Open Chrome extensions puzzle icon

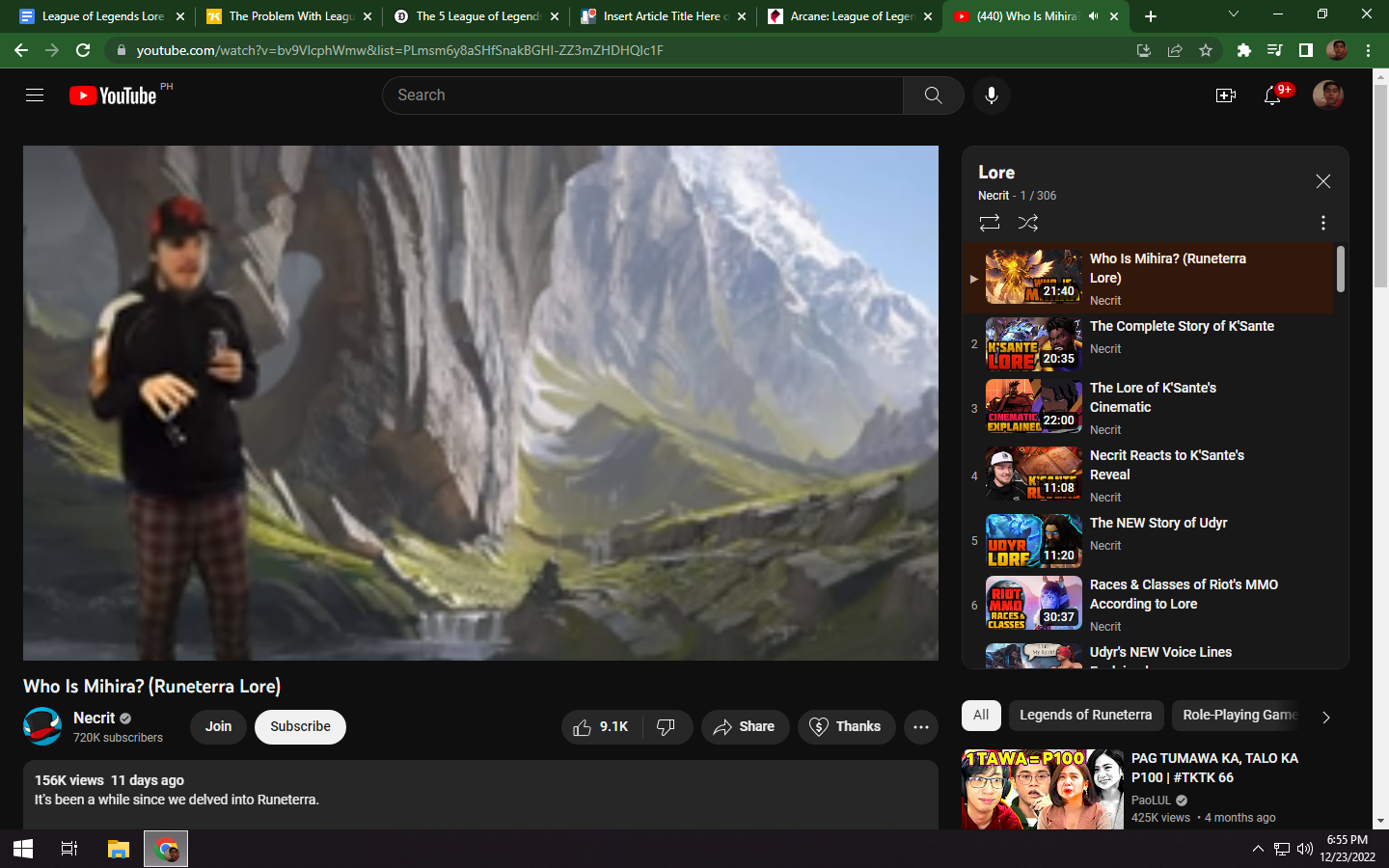pos(1244,50)
